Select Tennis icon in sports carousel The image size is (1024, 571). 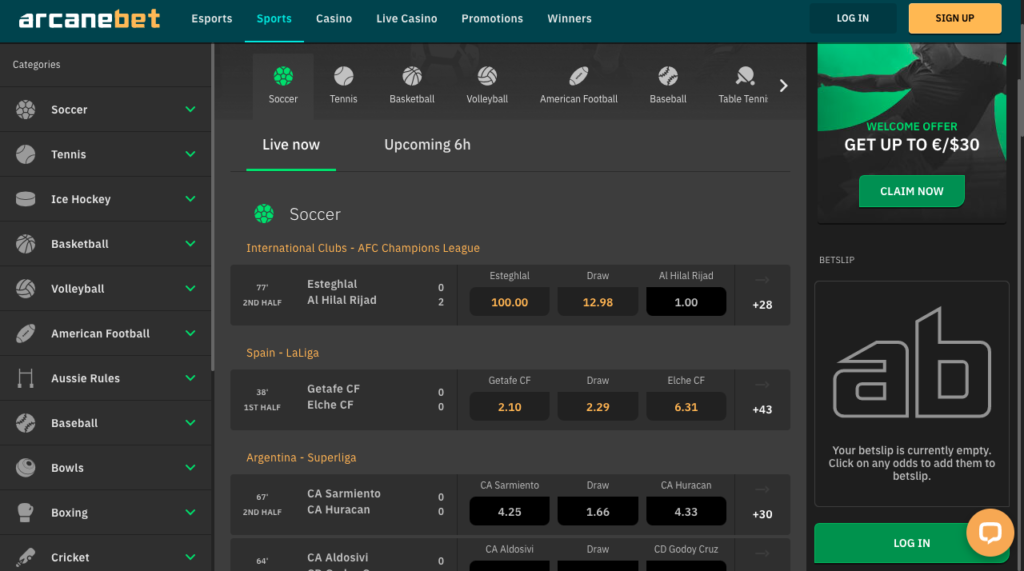pos(344,76)
